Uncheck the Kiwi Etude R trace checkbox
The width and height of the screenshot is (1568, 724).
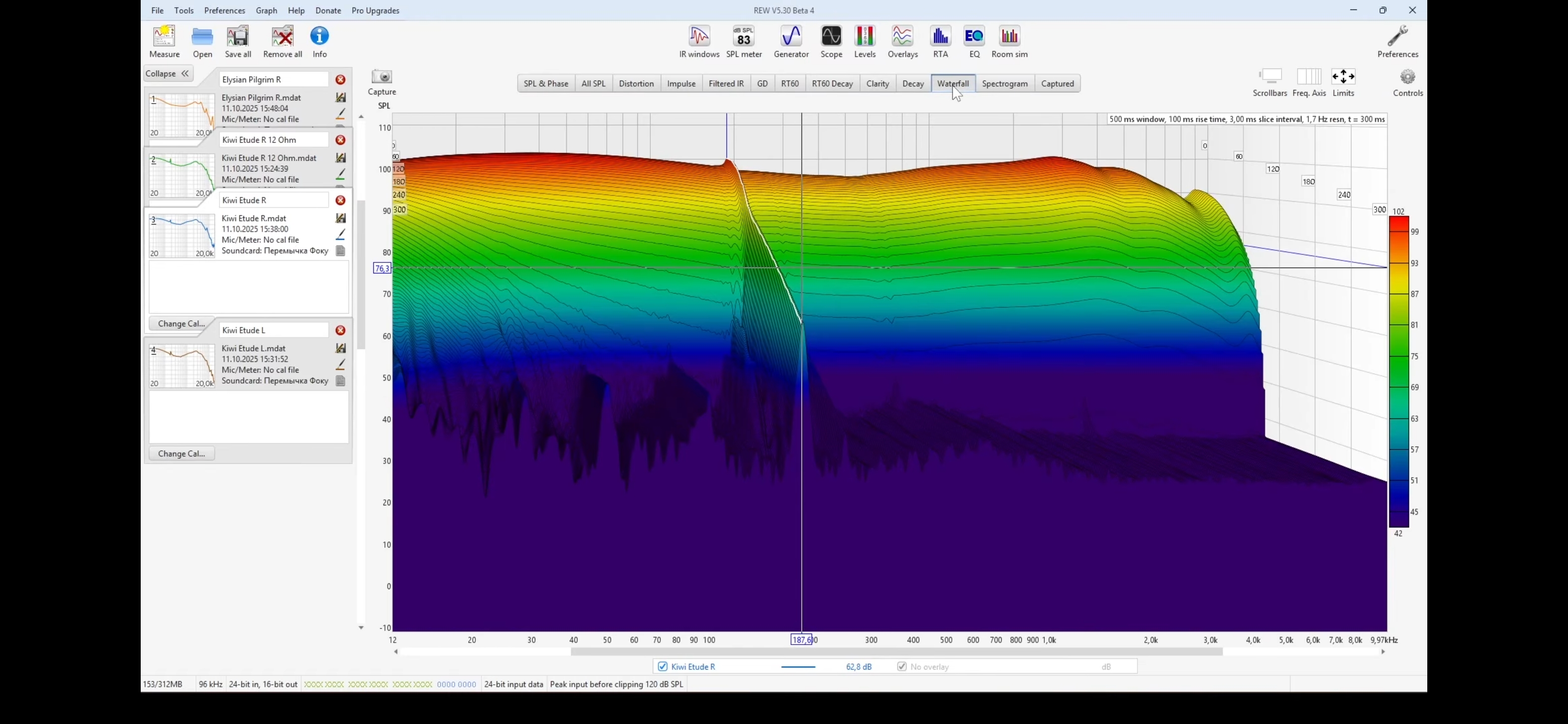(662, 666)
